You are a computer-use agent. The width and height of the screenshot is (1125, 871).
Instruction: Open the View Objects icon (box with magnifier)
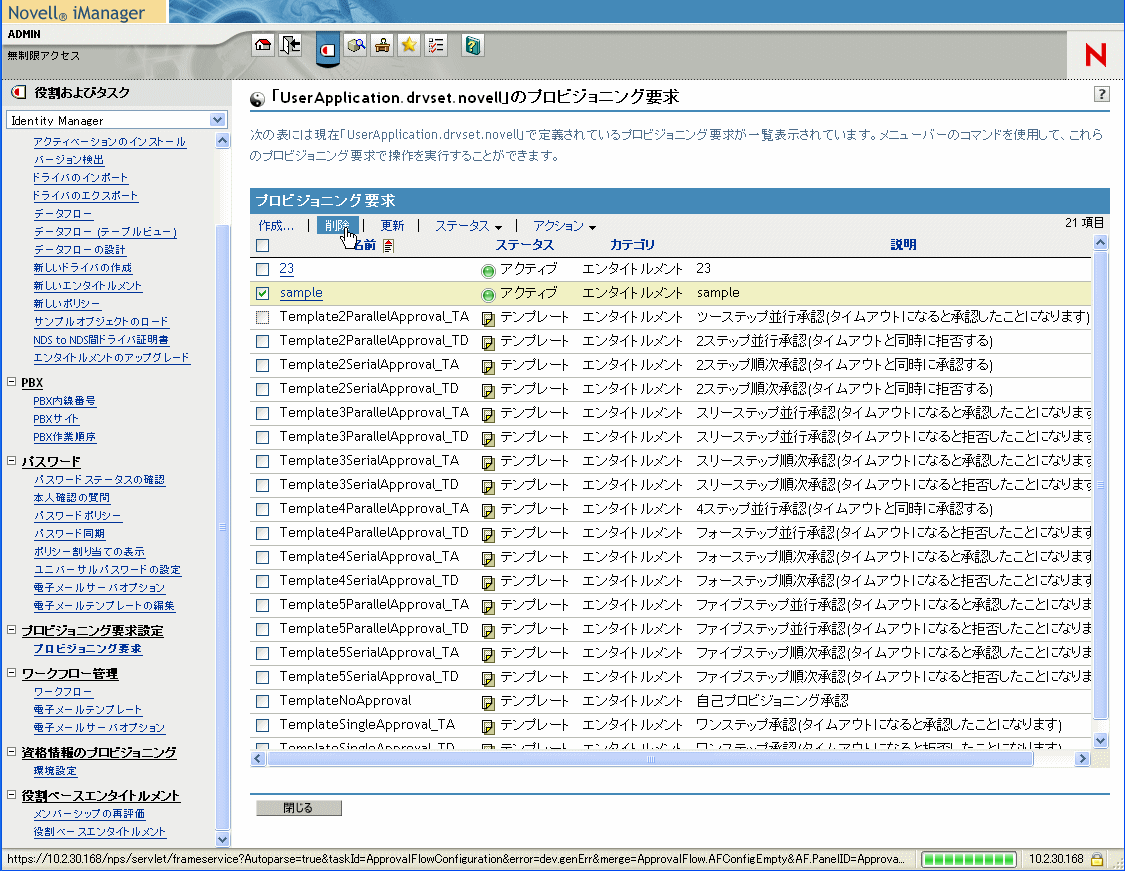tap(355, 46)
